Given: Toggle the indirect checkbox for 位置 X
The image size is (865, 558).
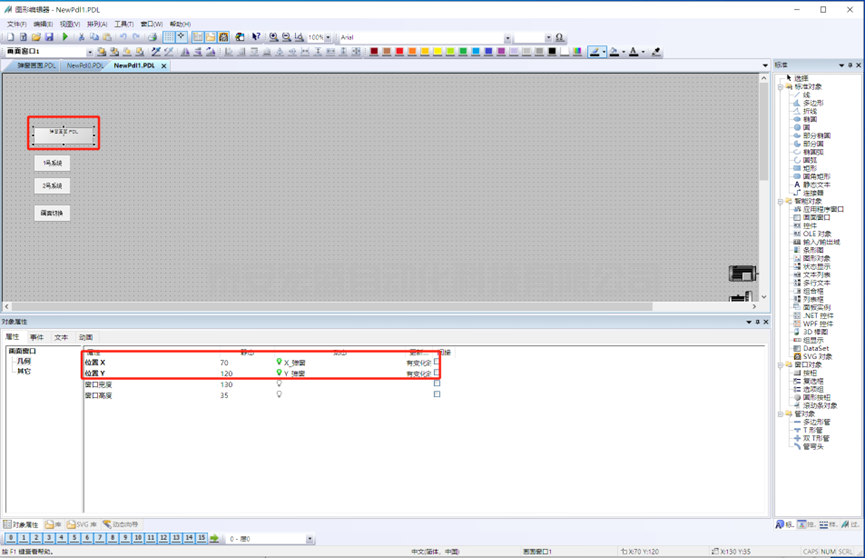Looking at the screenshot, I should tap(437, 362).
